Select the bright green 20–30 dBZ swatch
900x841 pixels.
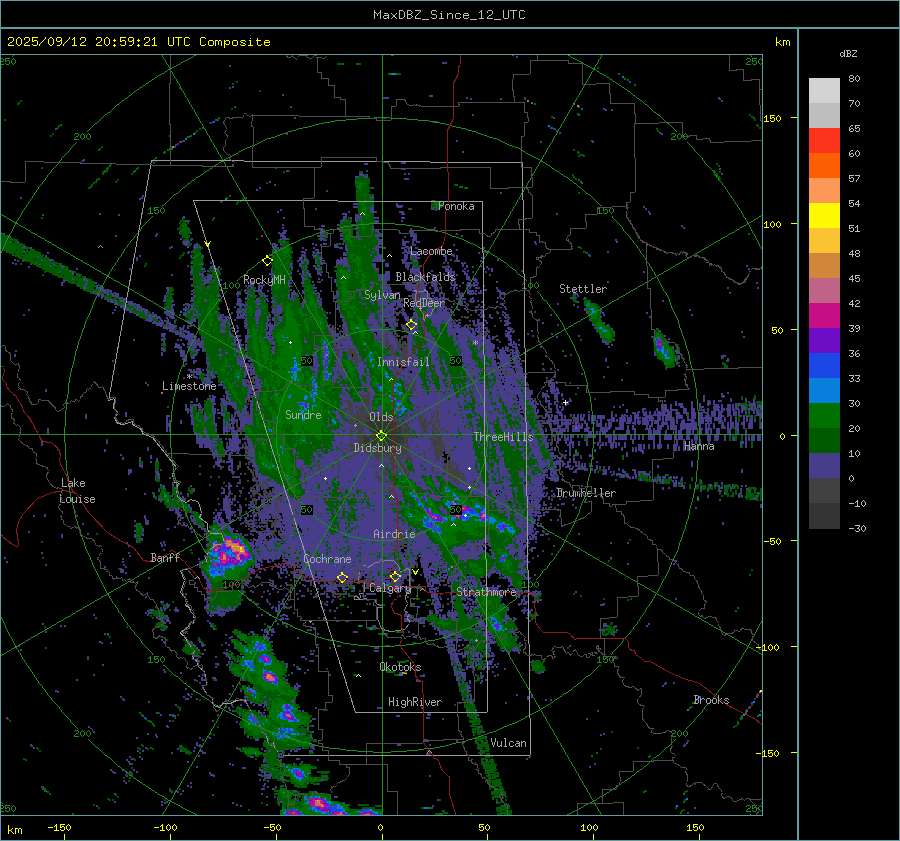[824, 416]
